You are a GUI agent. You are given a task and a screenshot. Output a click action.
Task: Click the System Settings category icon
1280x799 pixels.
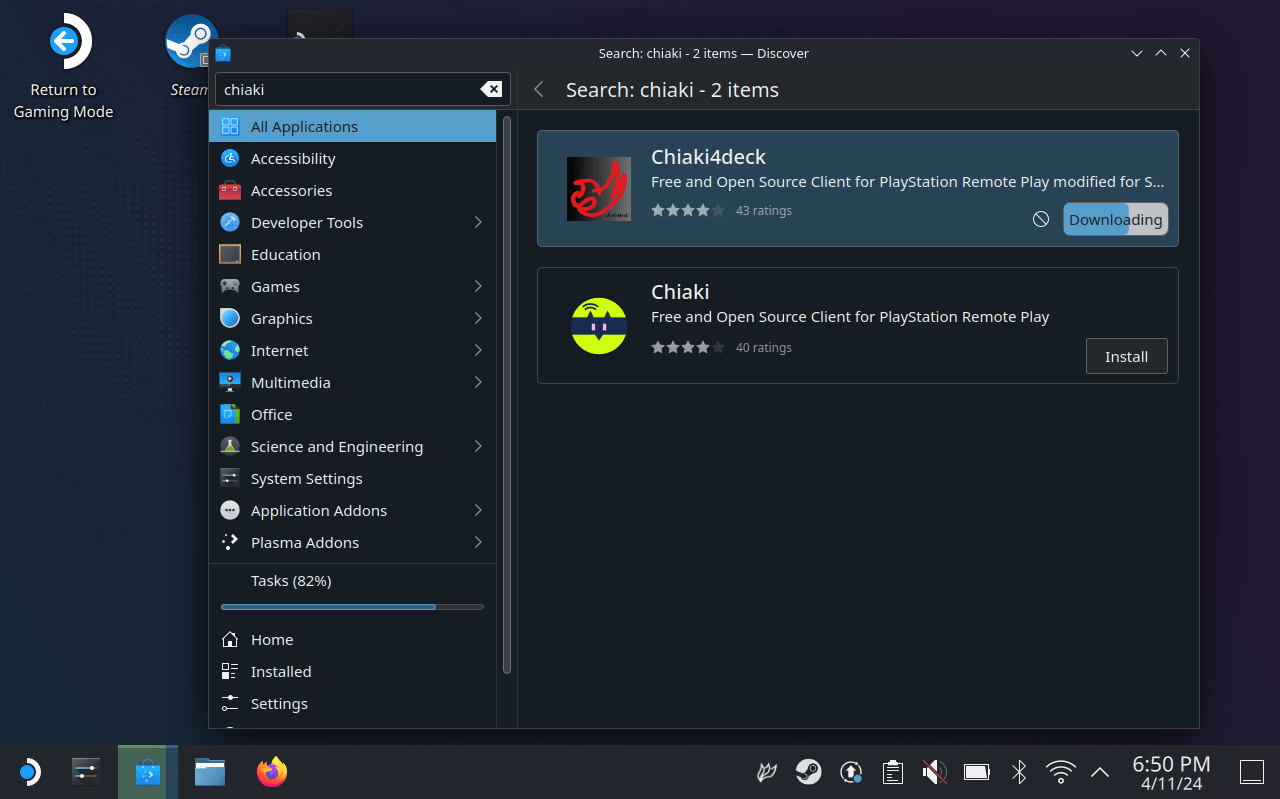point(230,479)
